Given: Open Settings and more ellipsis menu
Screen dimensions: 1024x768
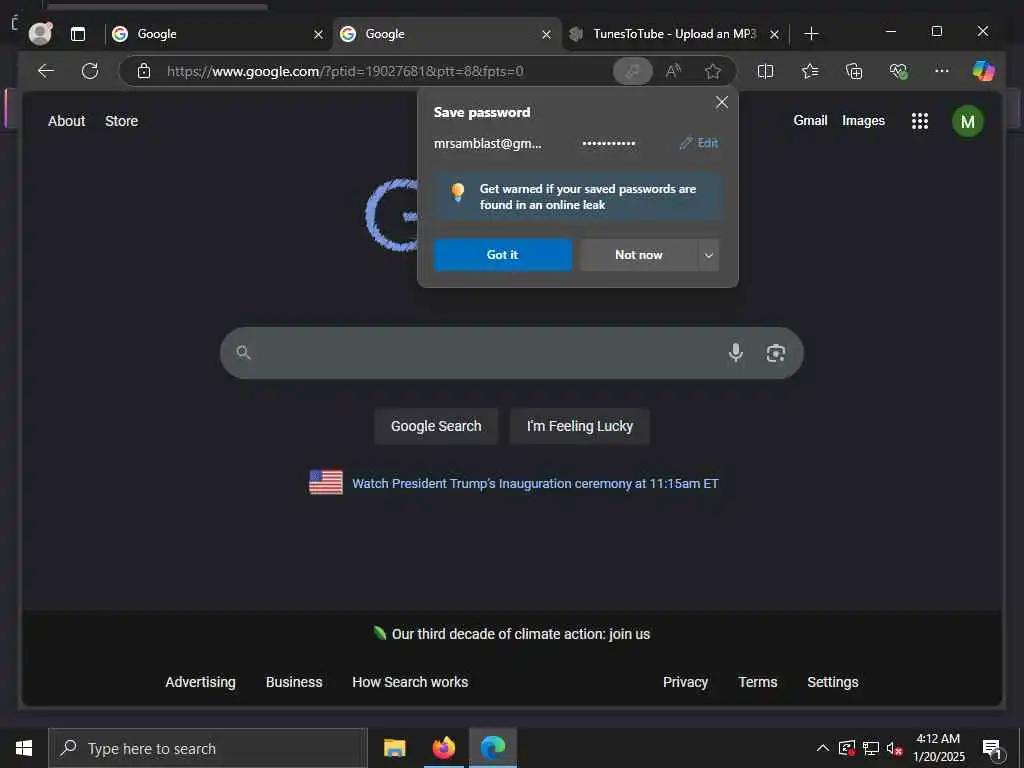Looking at the screenshot, I should pos(942,71).
